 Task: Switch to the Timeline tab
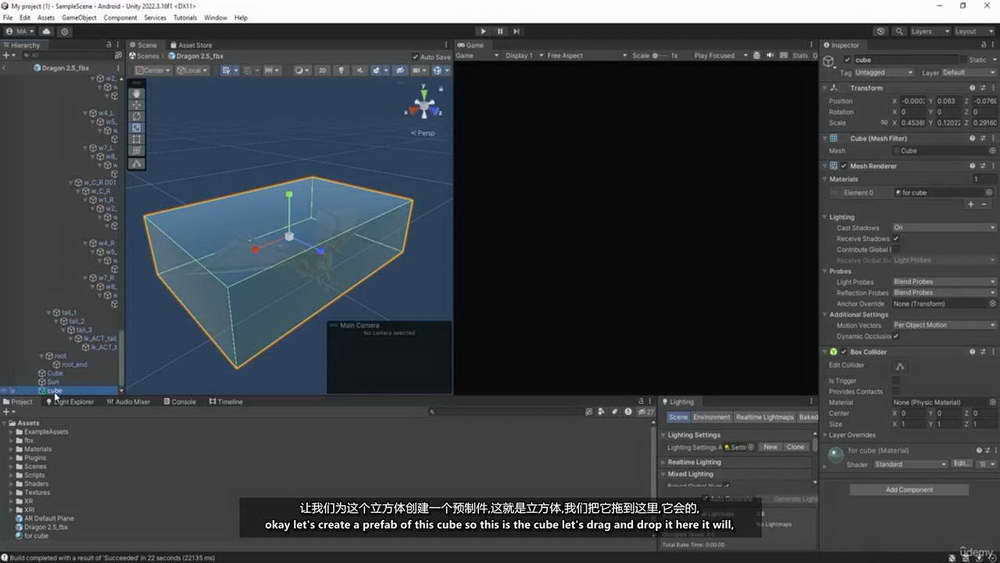(226, 402)
